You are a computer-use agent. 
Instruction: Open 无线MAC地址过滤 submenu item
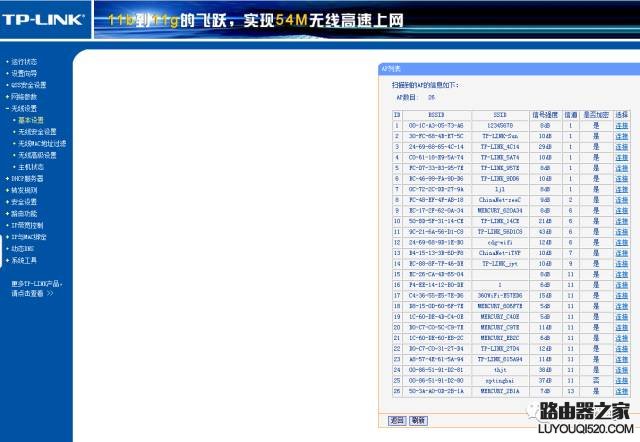pyautogui.click(x=42, y=144)
